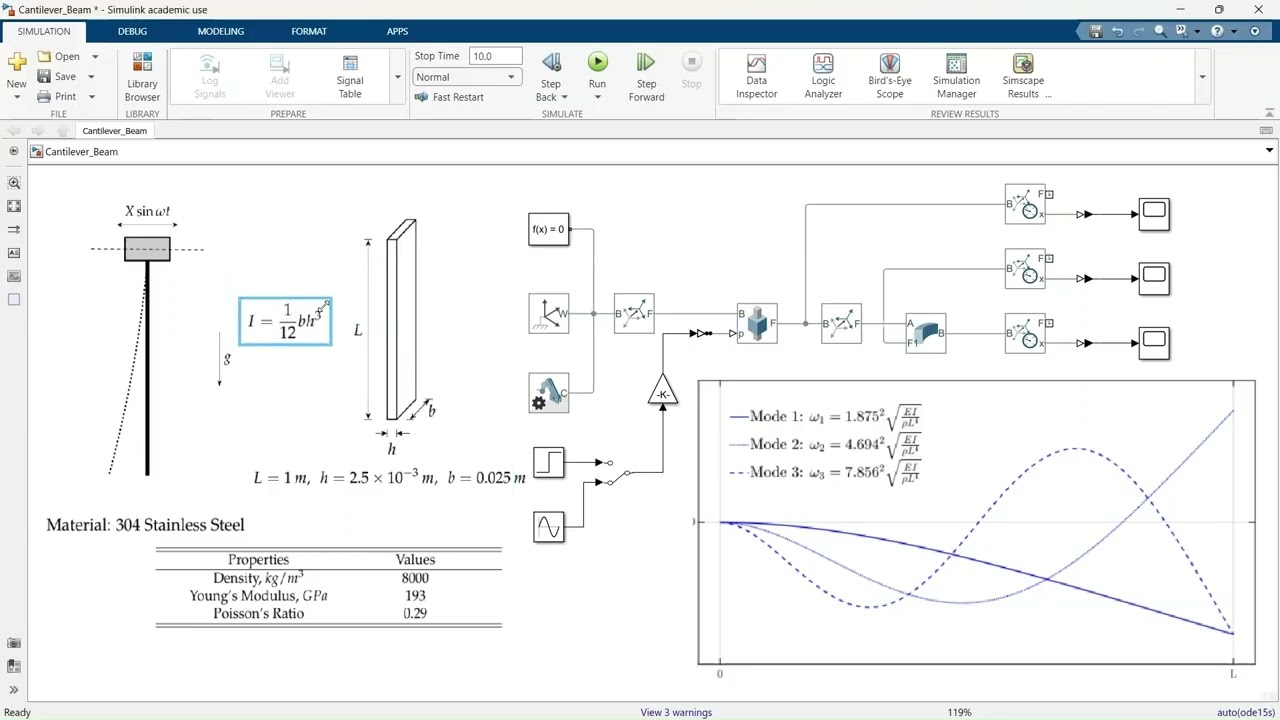The height and width of the screenshot is (720, 1280).
Task: Click the New model icon
Action: [16, 64]
